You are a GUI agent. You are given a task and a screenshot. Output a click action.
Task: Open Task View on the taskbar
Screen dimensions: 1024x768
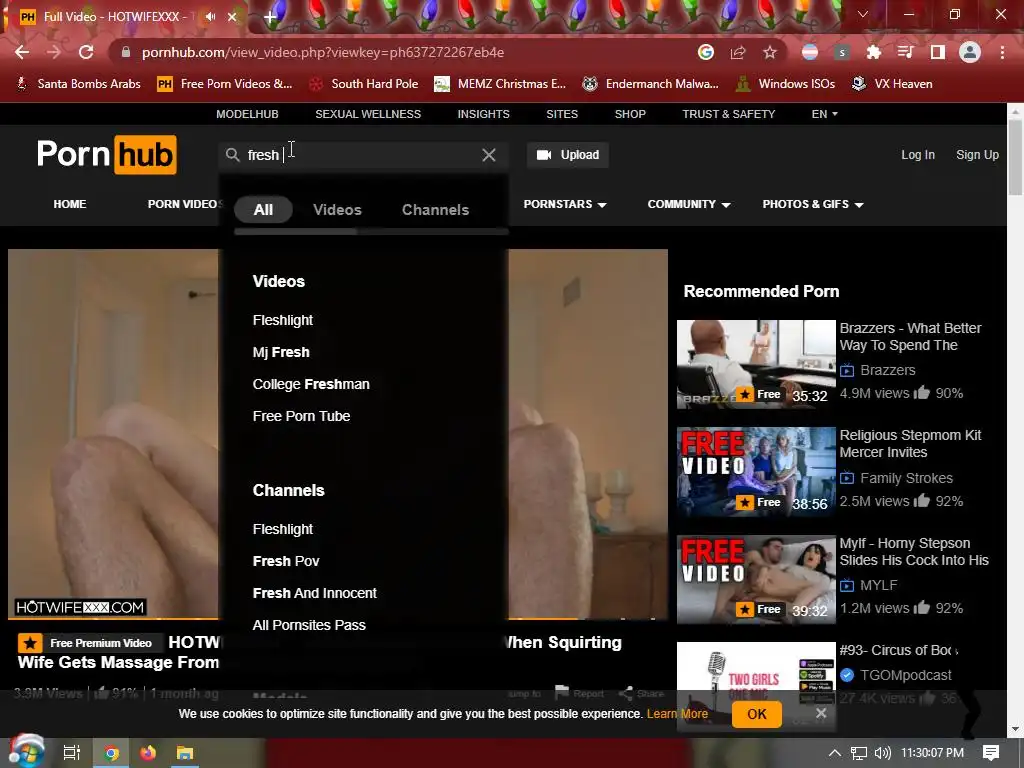(x=71, y=753)
